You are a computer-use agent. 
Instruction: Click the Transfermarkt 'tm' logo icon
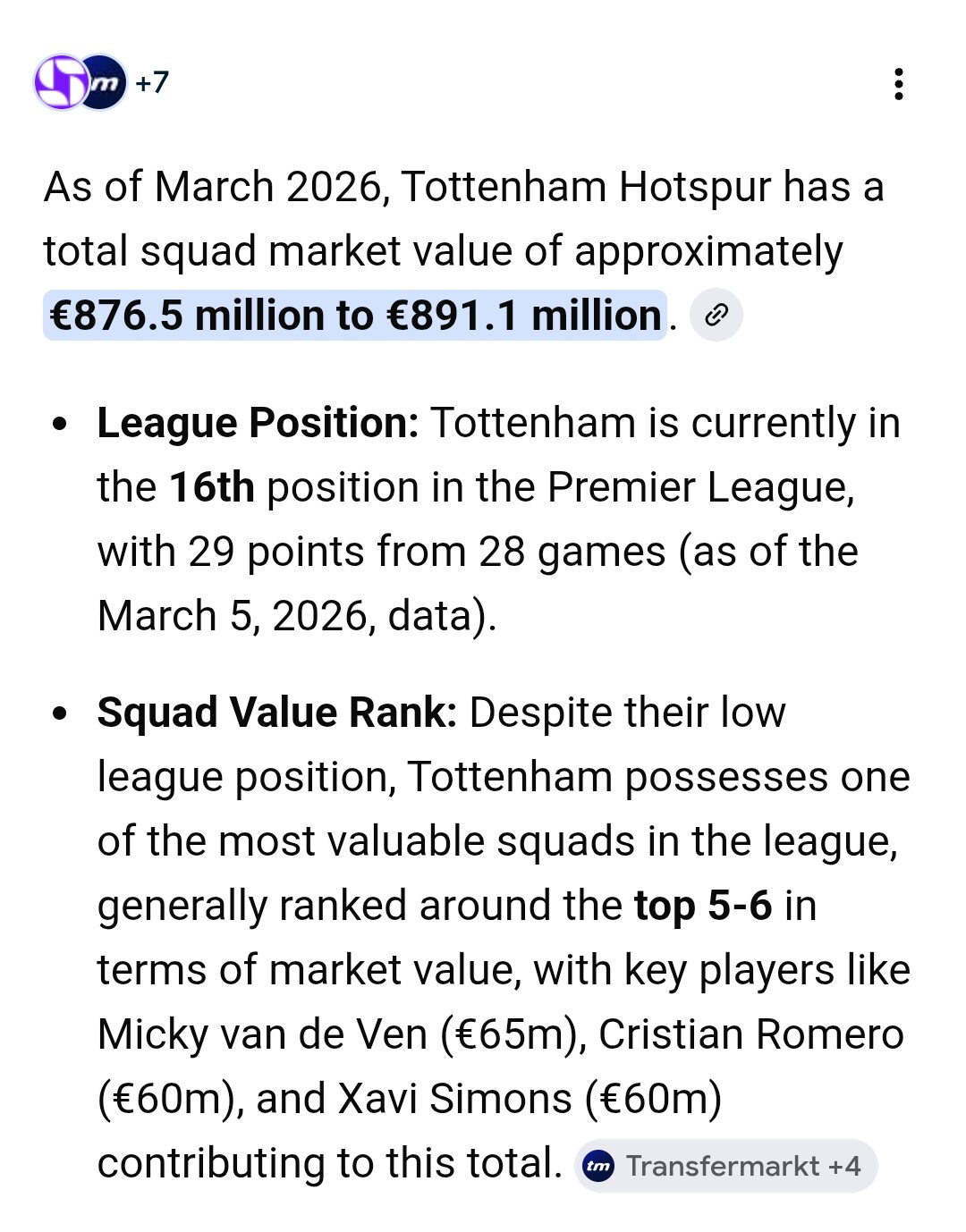click(x=598, y=1166)
